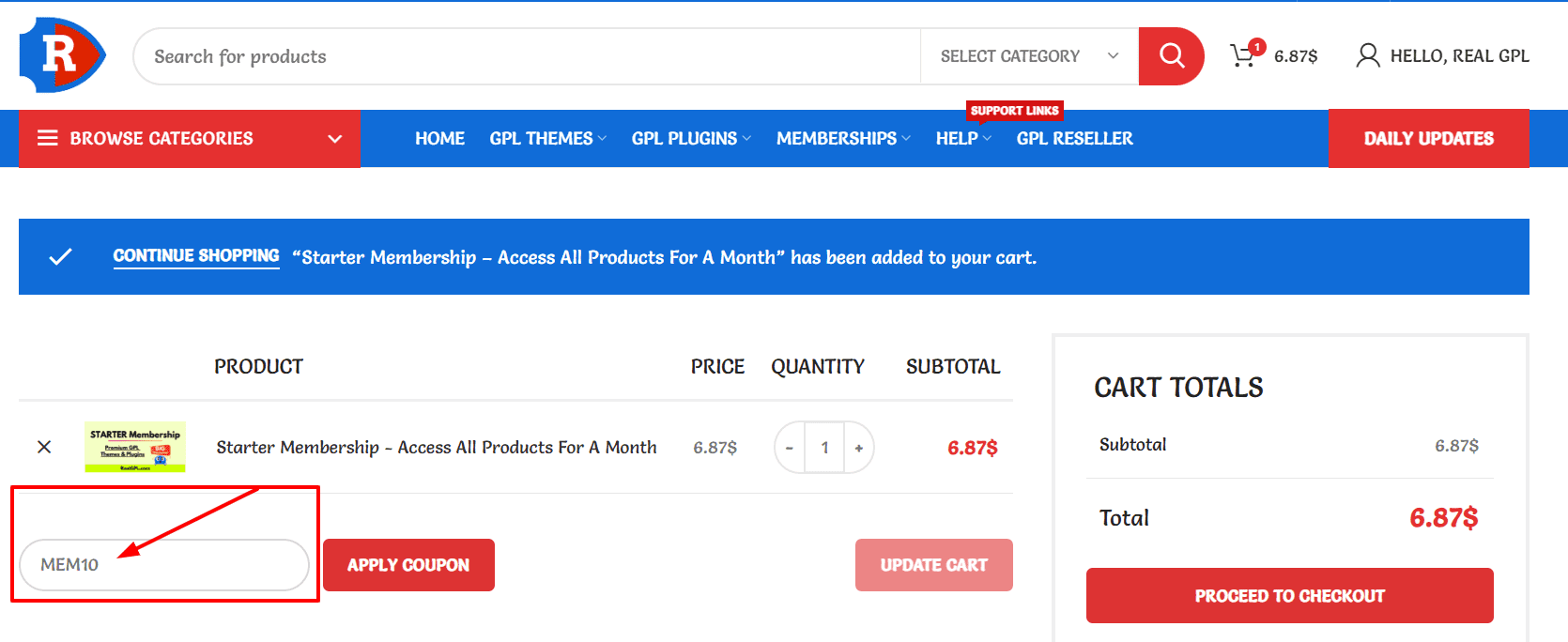Open the Select Category dropdown

tap(1029, 56)
